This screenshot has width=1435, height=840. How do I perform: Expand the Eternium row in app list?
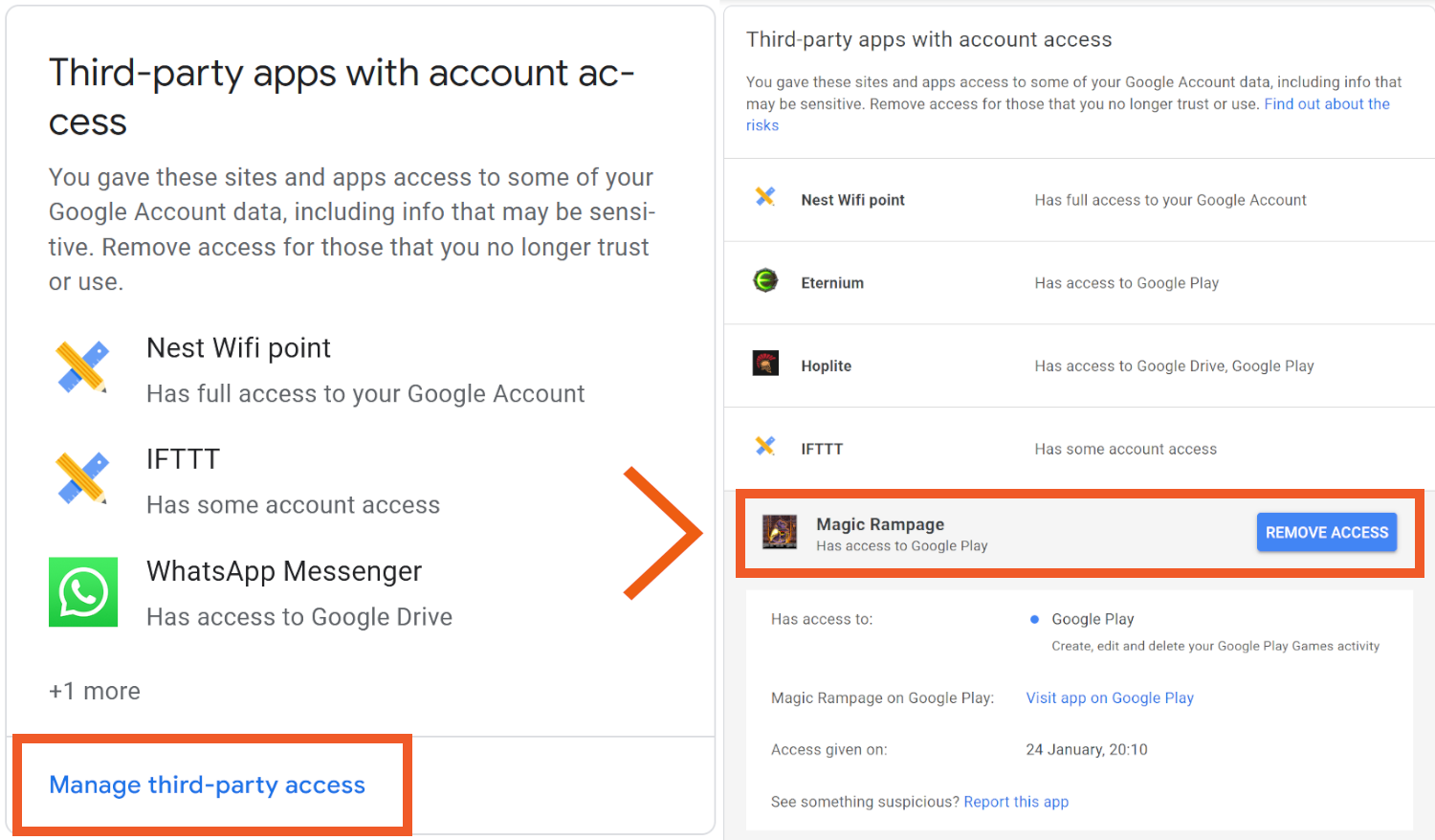tap(1079, 283)
